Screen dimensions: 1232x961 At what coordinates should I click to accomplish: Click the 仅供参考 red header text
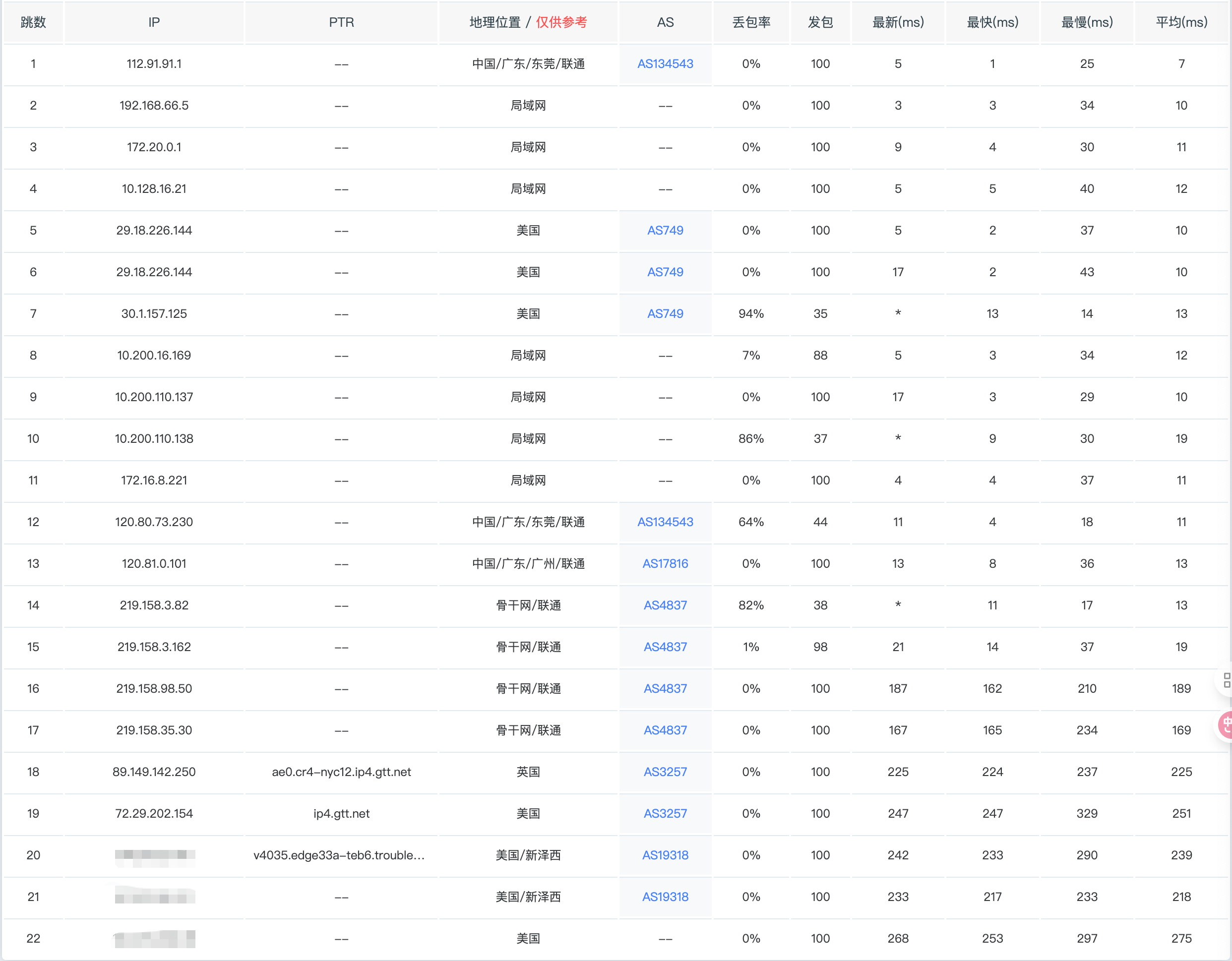point(561,22)
